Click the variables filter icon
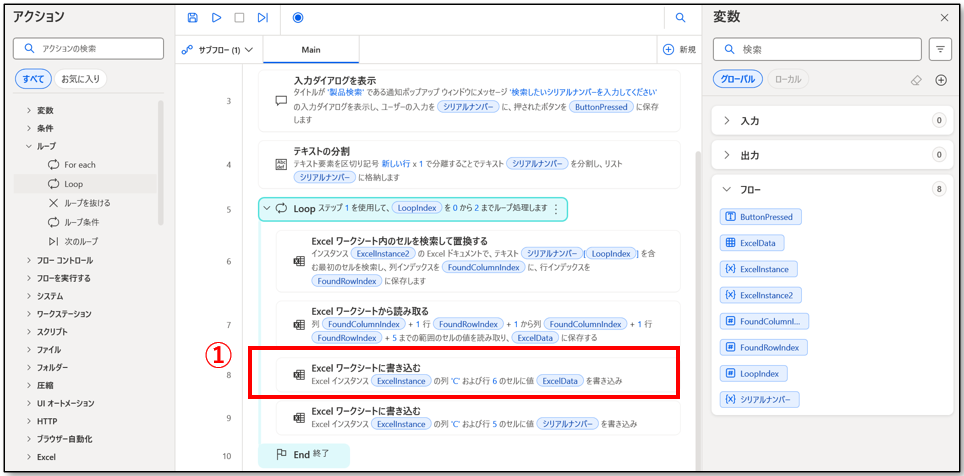Viewport: 964px width, 476px height. click(940, 49)
